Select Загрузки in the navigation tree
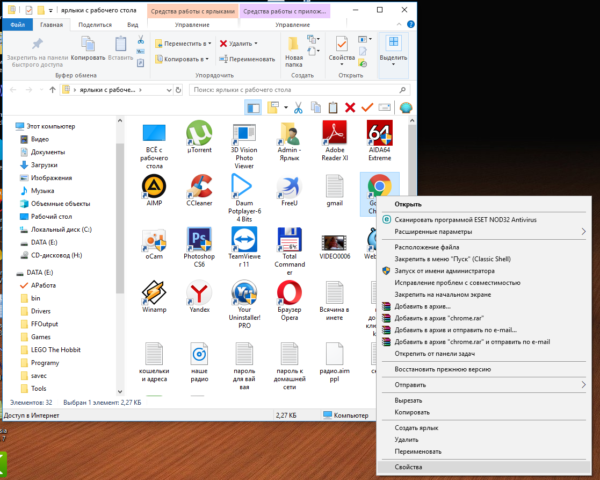The image size is (600, 480). [44, 165]
